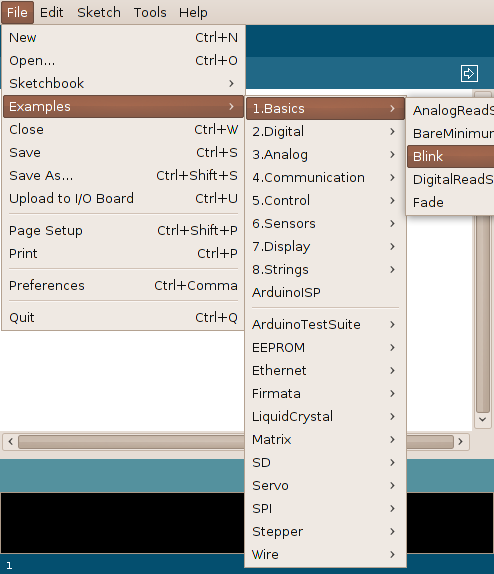This screenshot has height=574, width=494.
Task: Expand the Examples submenu entry
Action: tap(123, 107)
